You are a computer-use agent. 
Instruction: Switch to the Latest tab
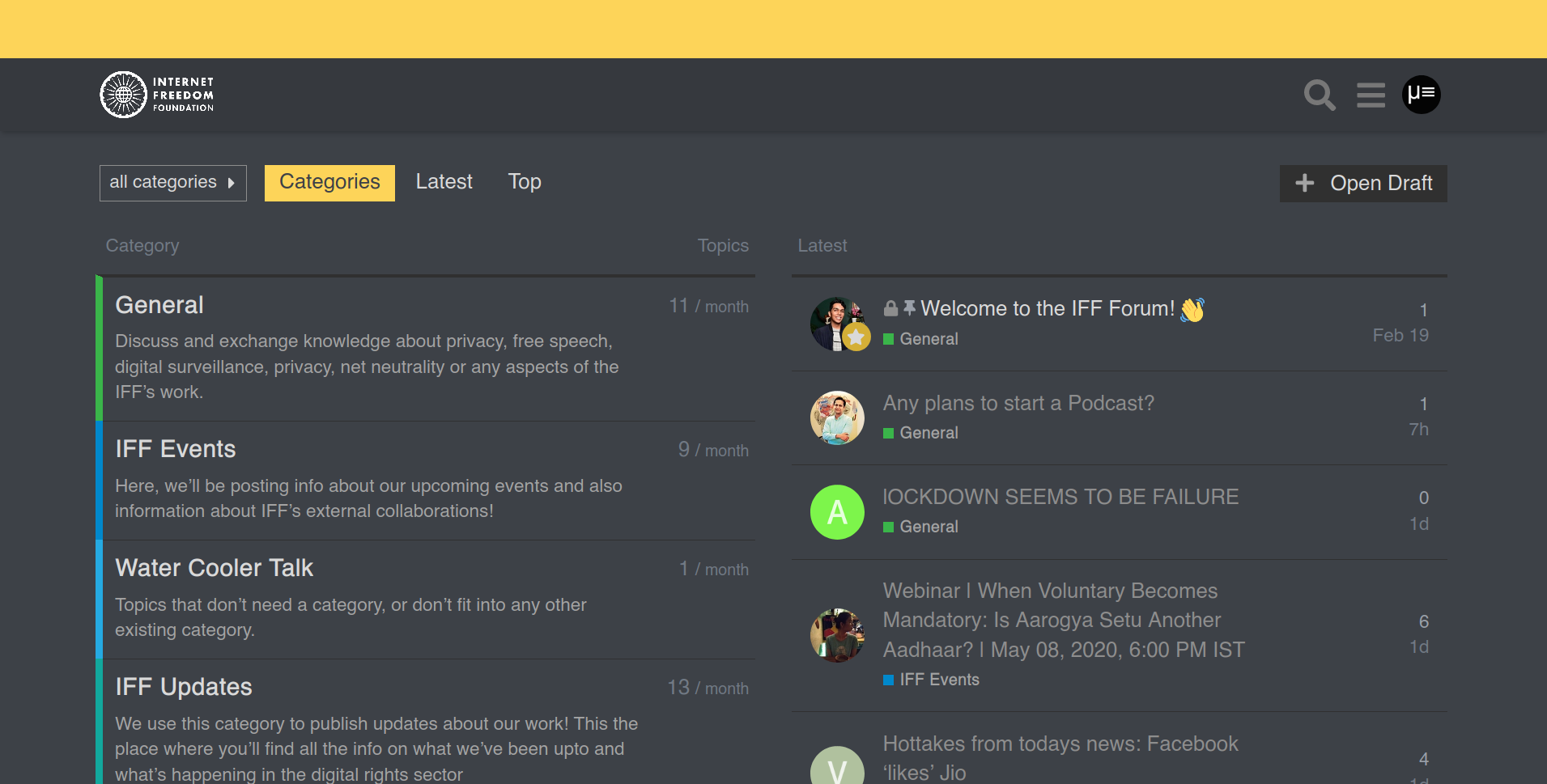(x=444, y=182)
